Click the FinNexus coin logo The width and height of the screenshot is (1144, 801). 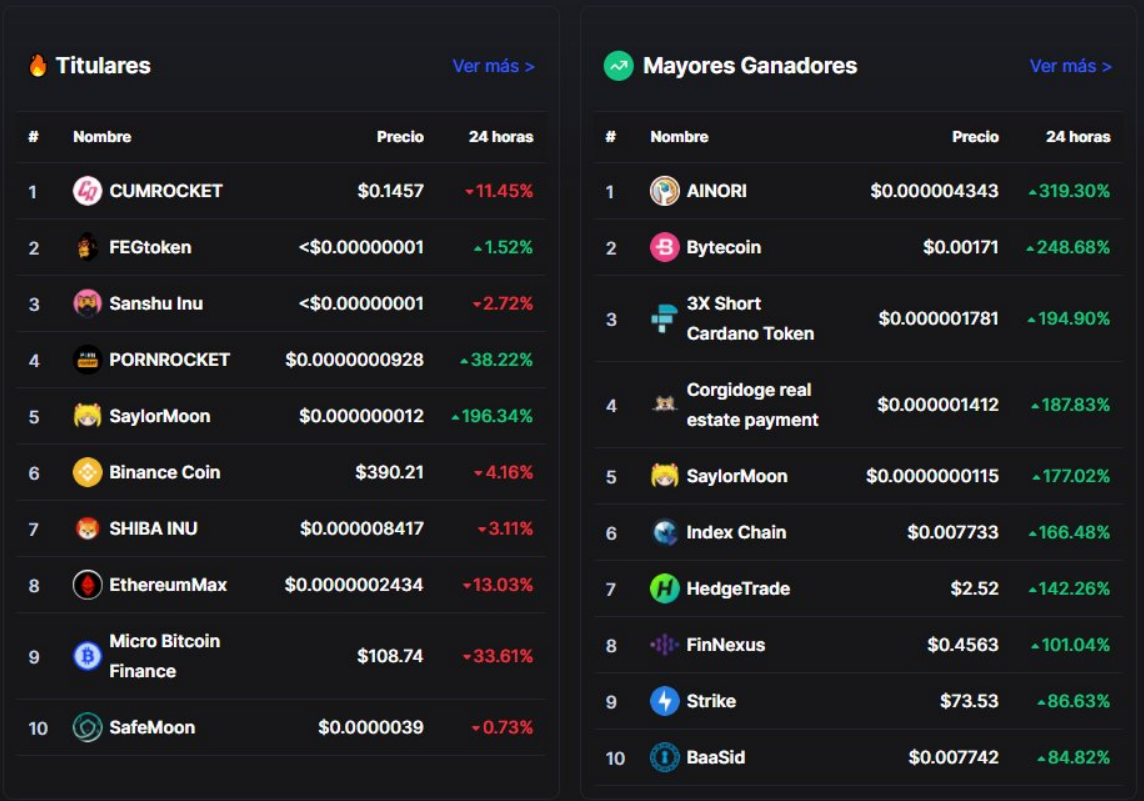click(x=664, y=645)
